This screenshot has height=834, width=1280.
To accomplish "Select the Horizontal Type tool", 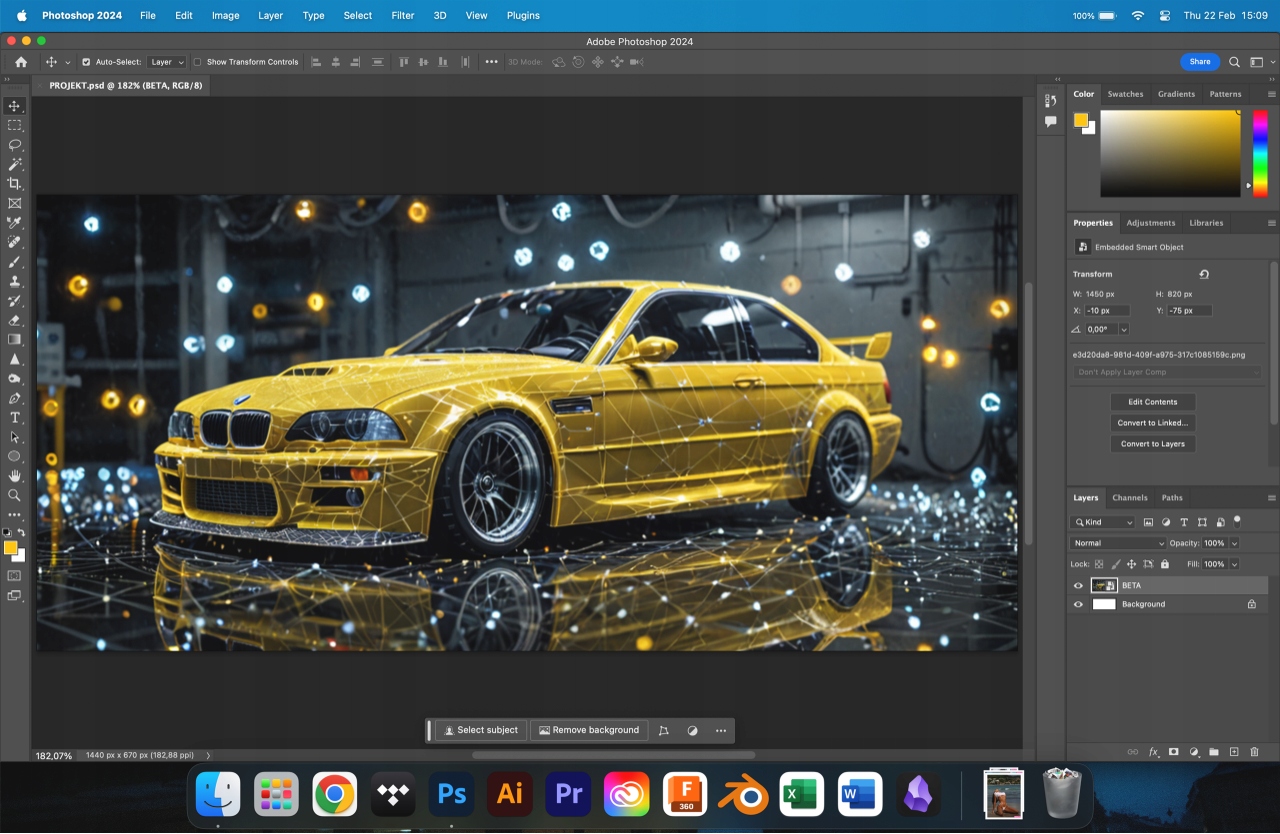I will (x=14, y=417).
